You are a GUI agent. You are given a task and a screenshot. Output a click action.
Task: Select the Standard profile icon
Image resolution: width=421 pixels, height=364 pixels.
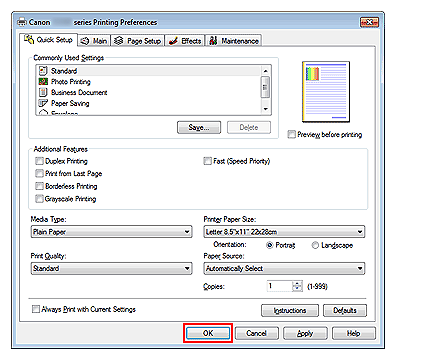pyautogui.click(x=43, y=71)
